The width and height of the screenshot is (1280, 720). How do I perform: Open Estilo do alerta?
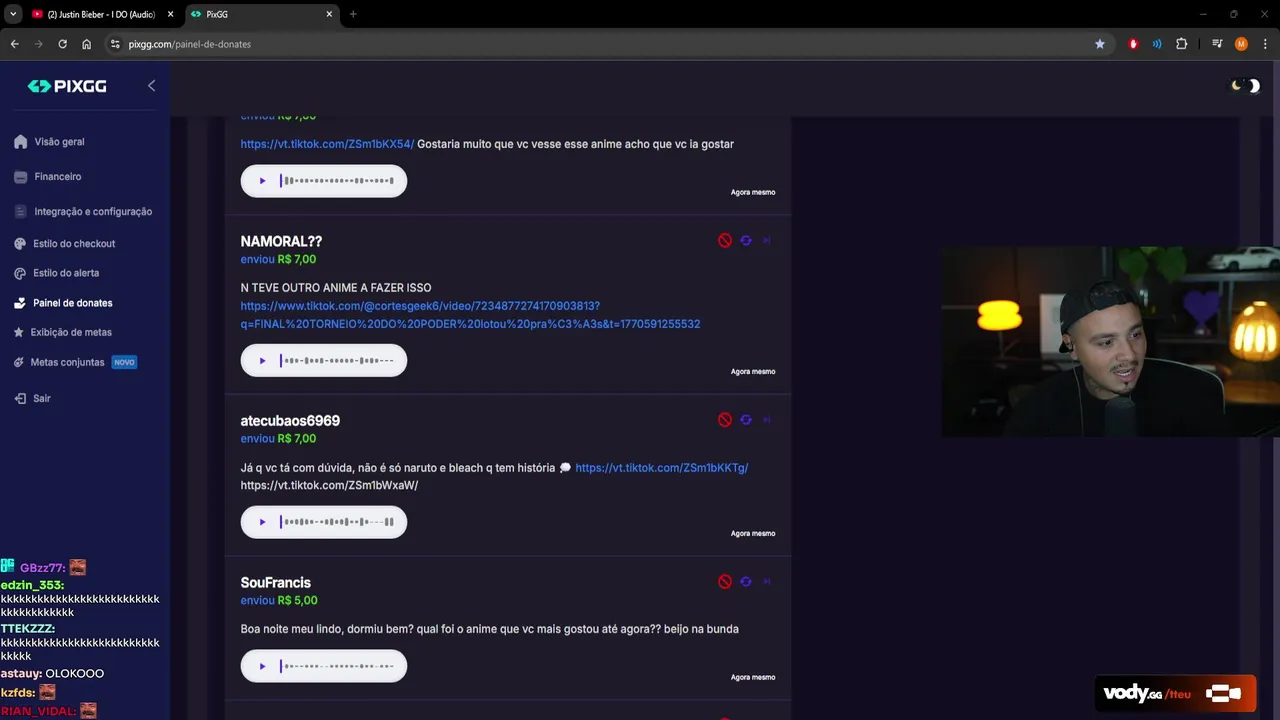(x=66, y=273)
